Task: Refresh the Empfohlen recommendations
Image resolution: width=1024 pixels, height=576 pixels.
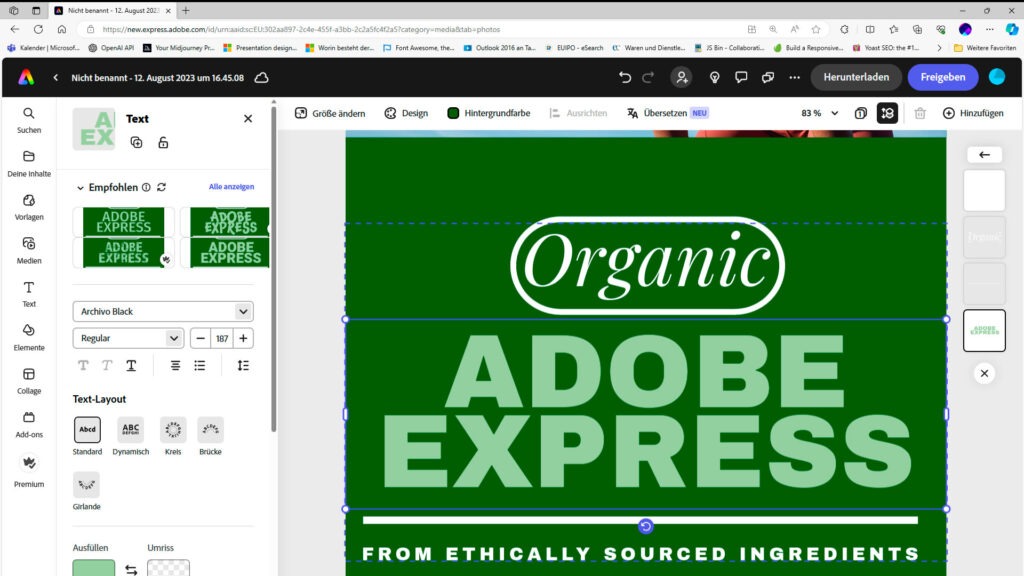Action: click(x=161, y=187)
